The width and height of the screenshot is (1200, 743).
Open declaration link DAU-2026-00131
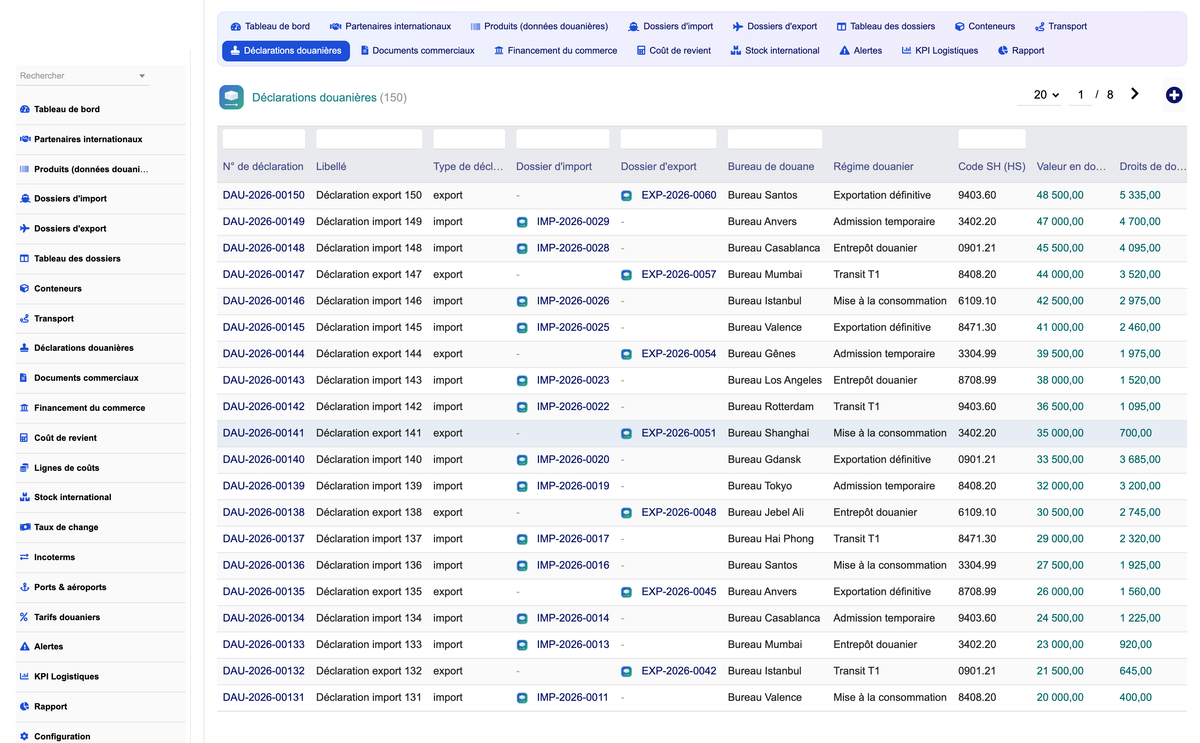point(264,698)
